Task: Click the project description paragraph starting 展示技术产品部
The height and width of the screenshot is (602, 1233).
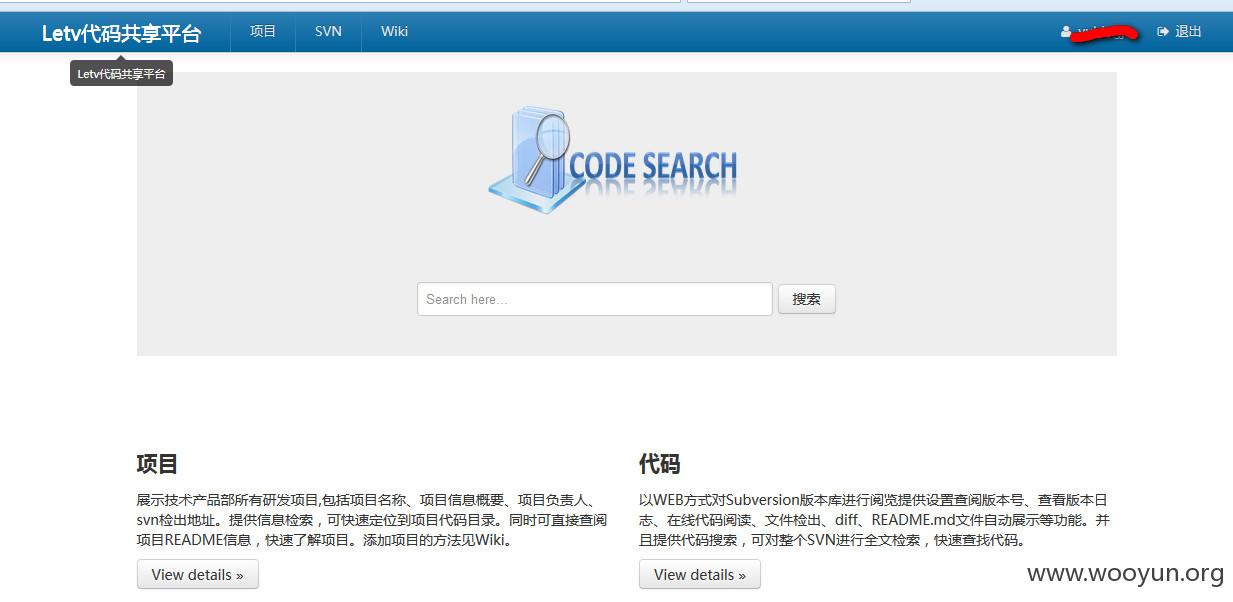Action: (372, 520)
